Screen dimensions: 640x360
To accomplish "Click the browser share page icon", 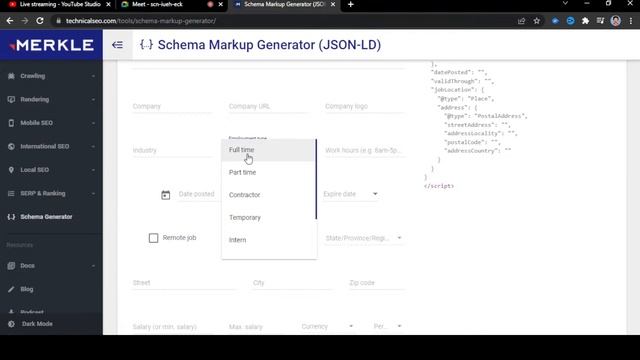I will click(521, 21).
